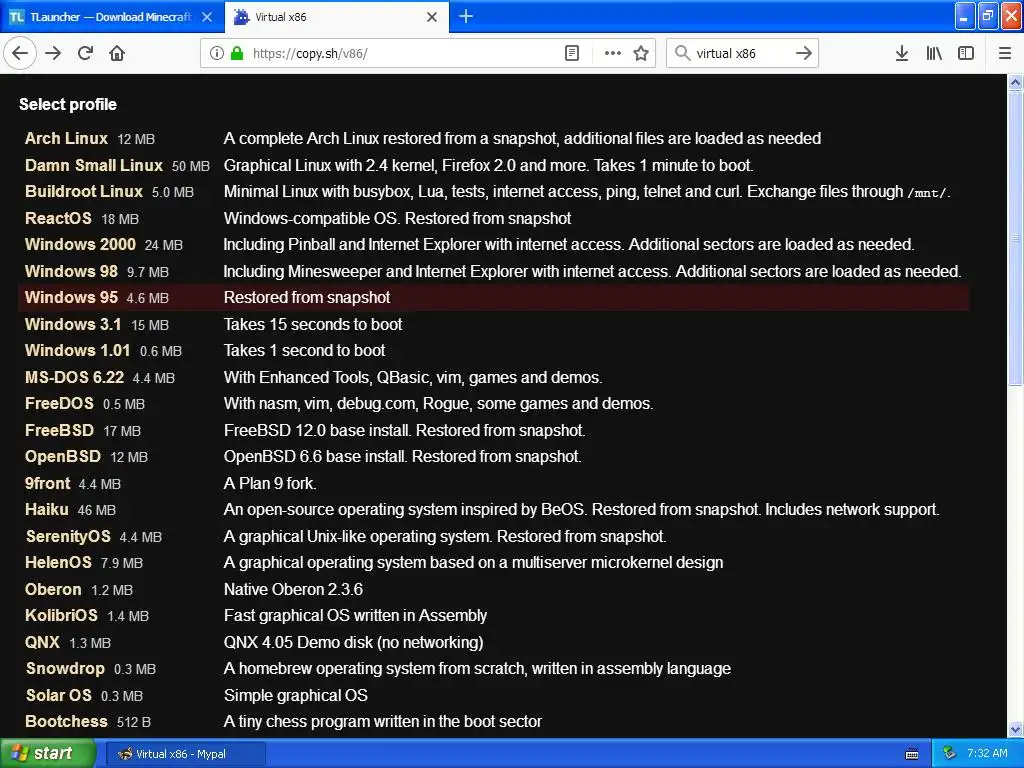
Task: Click text Simple graphical OS
Action: pyautogui.click(x=295, y=696)
